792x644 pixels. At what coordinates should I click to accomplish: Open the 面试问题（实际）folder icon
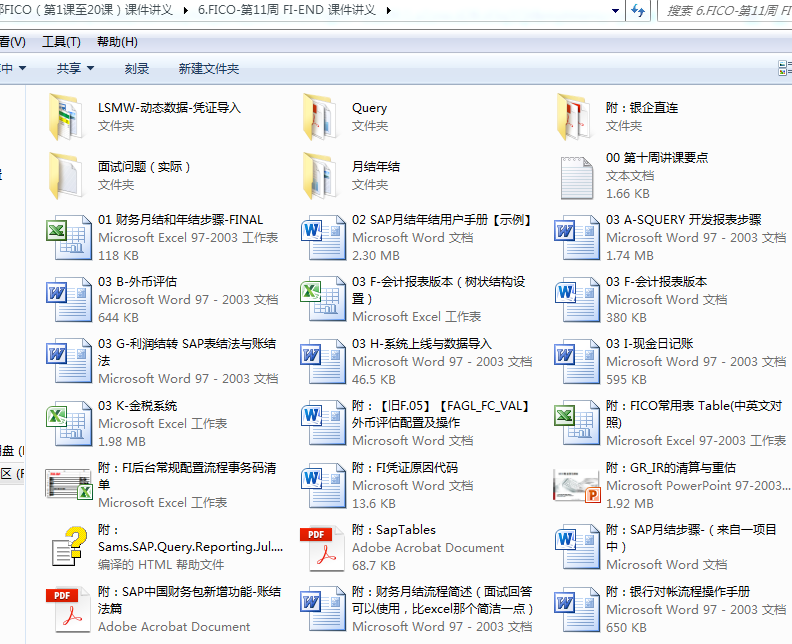[67, 176]
